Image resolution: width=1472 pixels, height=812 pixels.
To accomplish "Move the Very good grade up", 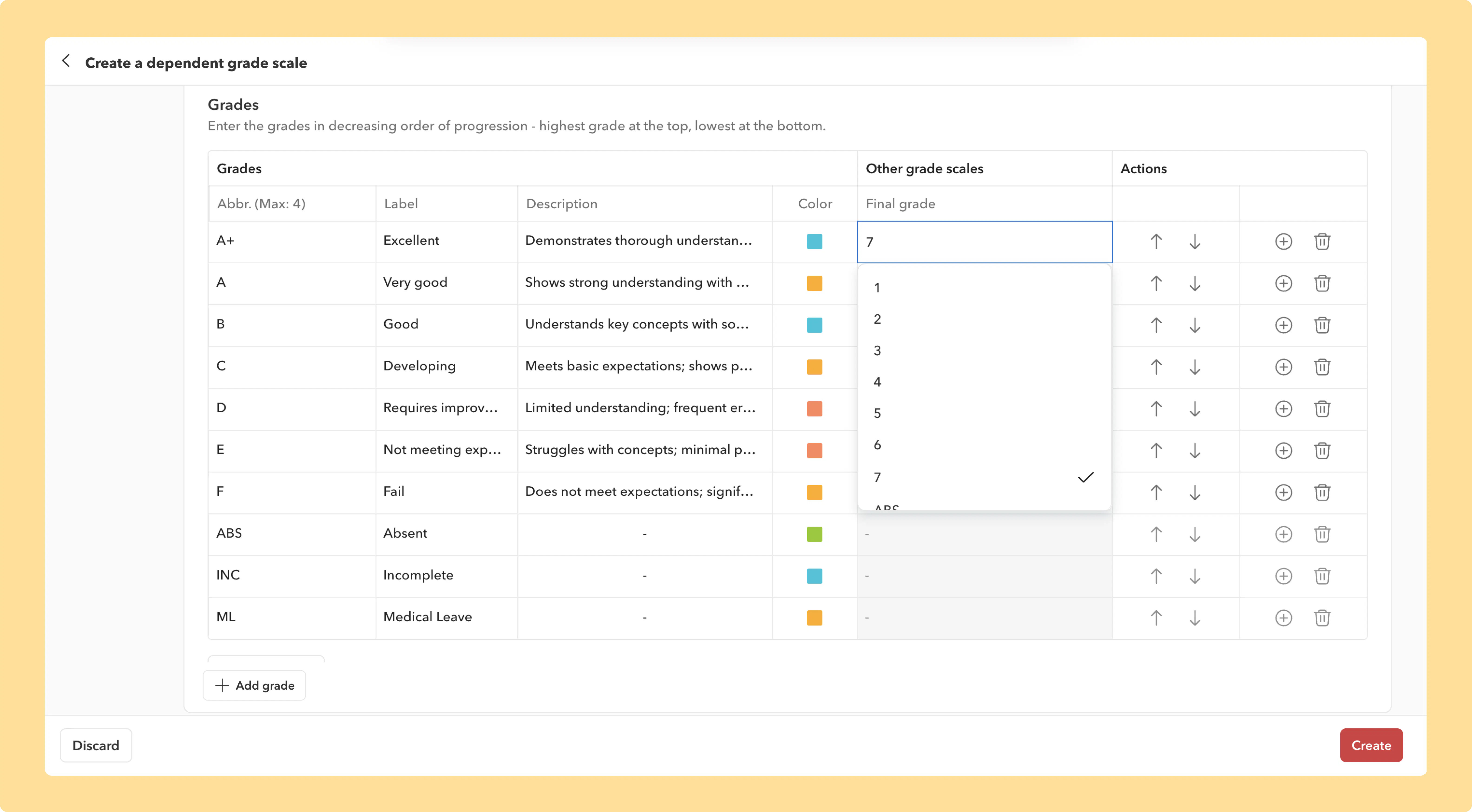I will pos(1156,283).
